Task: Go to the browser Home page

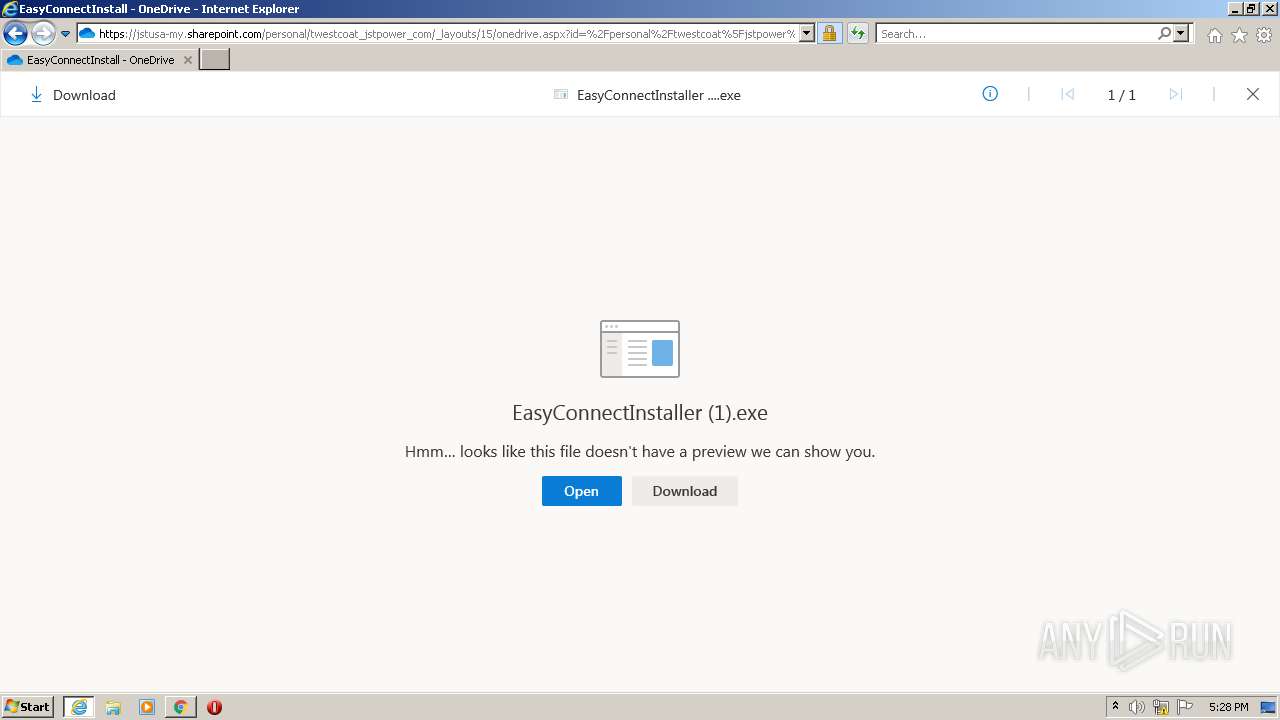Action: click(x=1214, y=35)
